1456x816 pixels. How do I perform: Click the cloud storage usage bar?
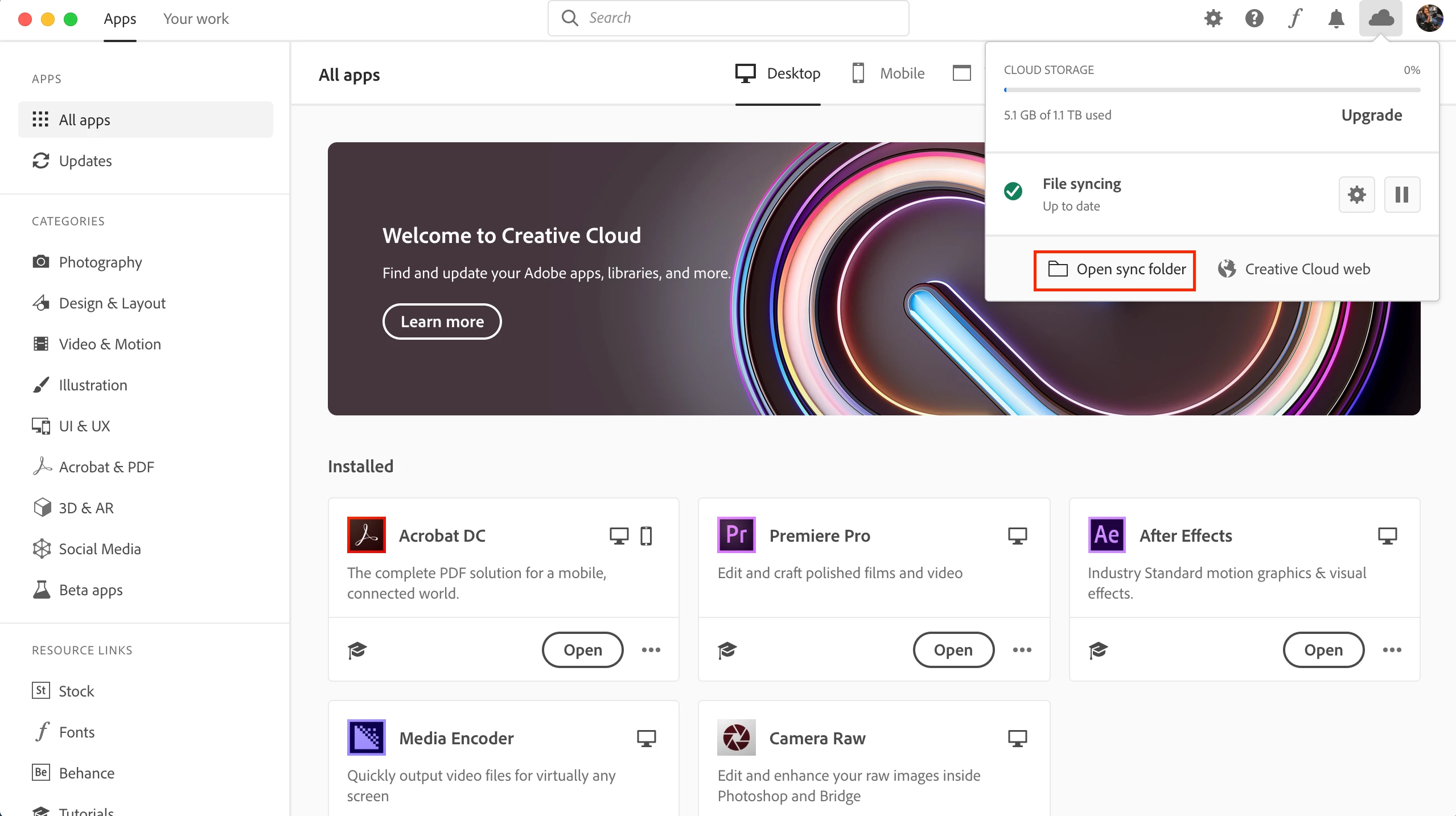(x=1212, y=90)
